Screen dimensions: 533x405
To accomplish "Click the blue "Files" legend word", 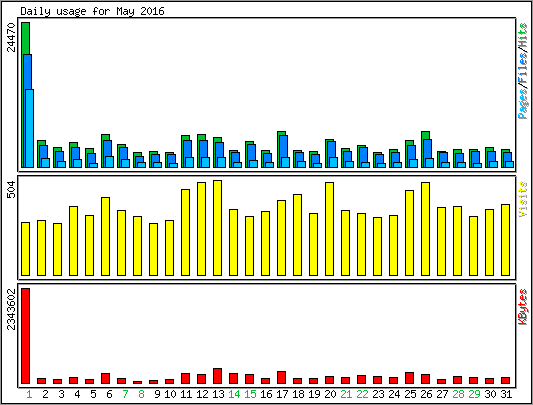I will pyautogui.click(x=523, y=68).
